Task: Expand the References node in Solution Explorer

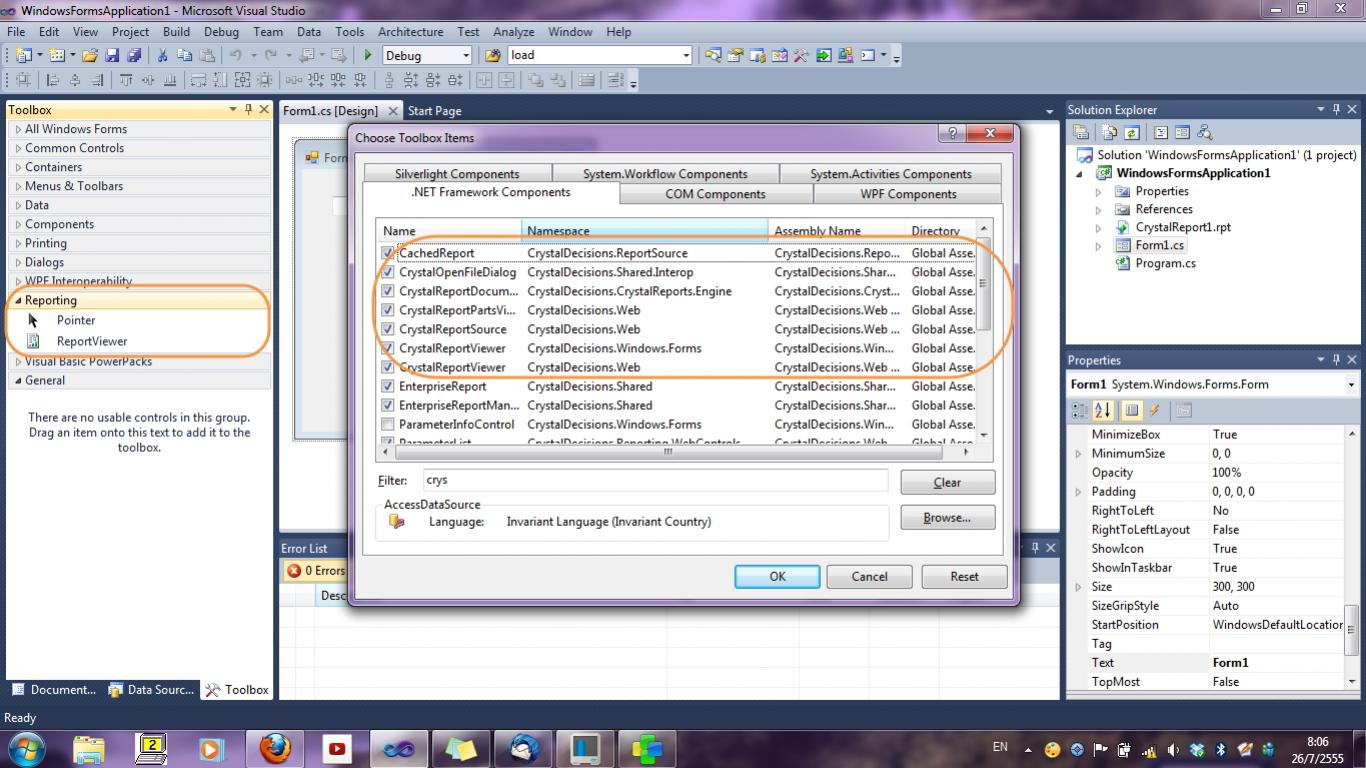Action: coord(1098,209)
